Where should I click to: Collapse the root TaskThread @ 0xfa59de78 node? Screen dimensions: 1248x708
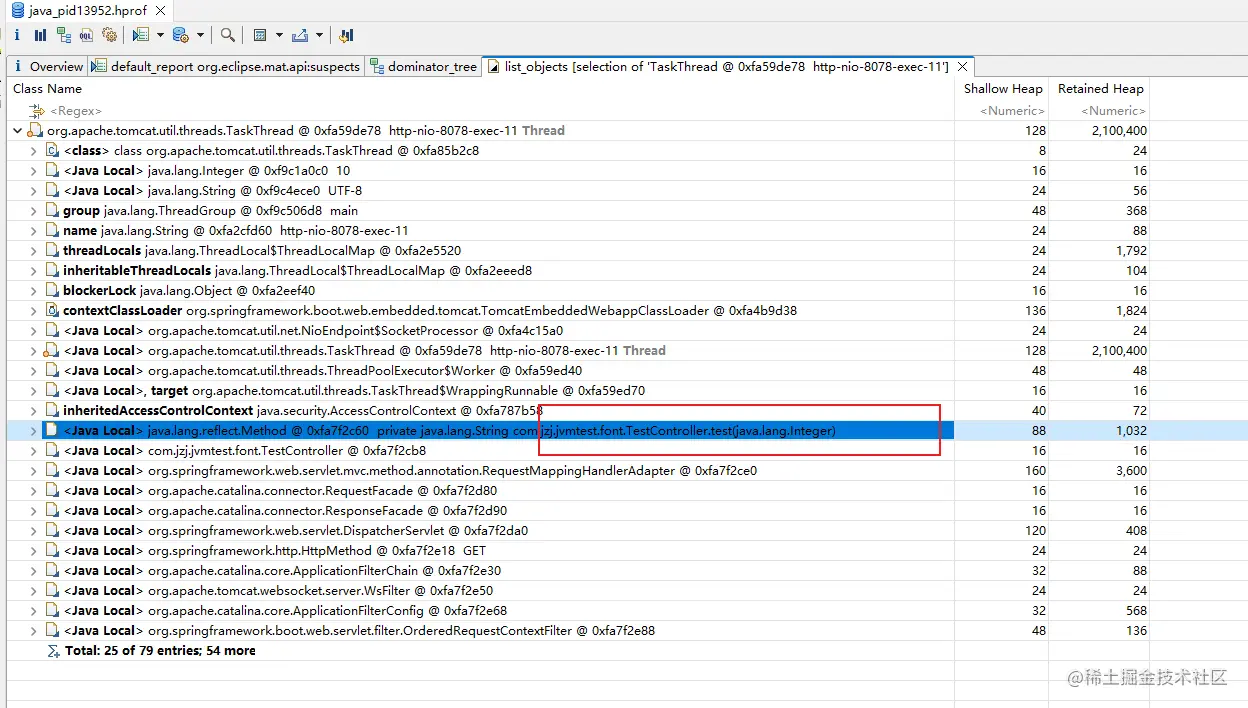(x=17, y=130)
